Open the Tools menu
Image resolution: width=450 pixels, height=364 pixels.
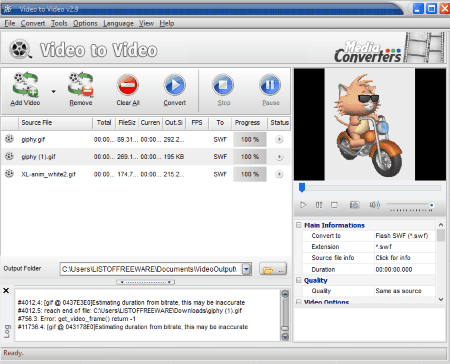pos(59,23)
